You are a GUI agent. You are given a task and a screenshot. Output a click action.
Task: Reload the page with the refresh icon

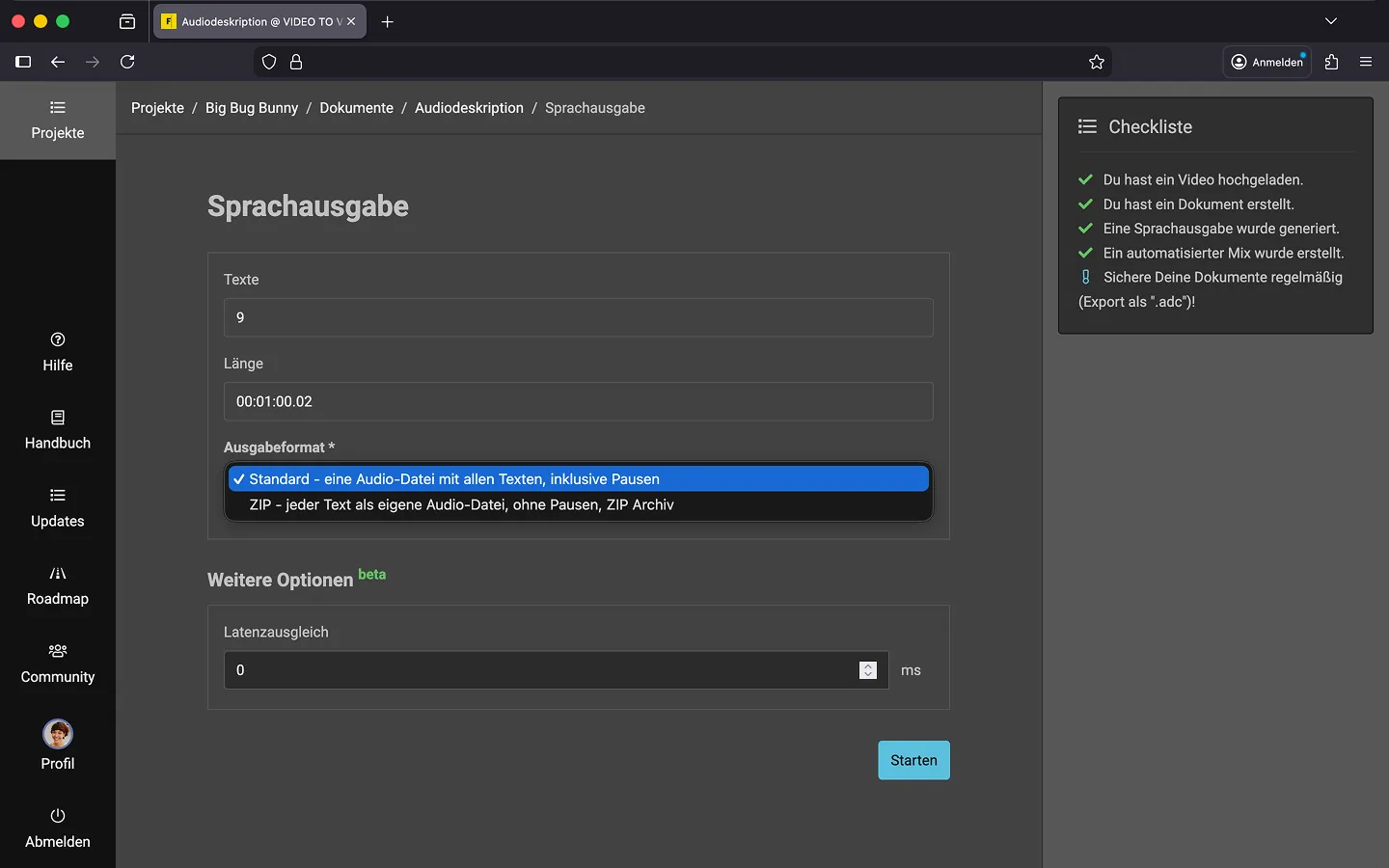(x=127, y=62)
